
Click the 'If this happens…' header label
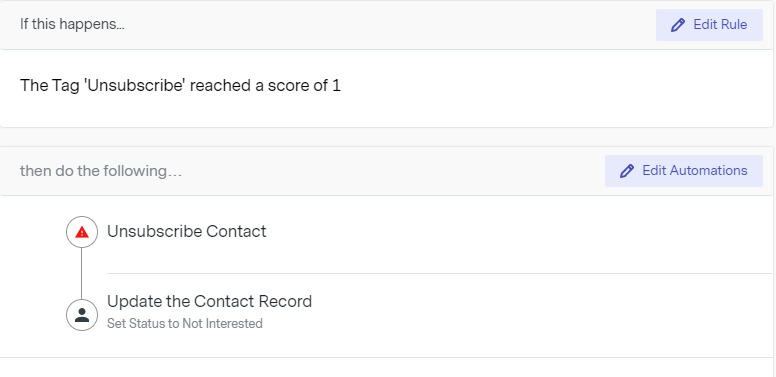click(72, 24)
